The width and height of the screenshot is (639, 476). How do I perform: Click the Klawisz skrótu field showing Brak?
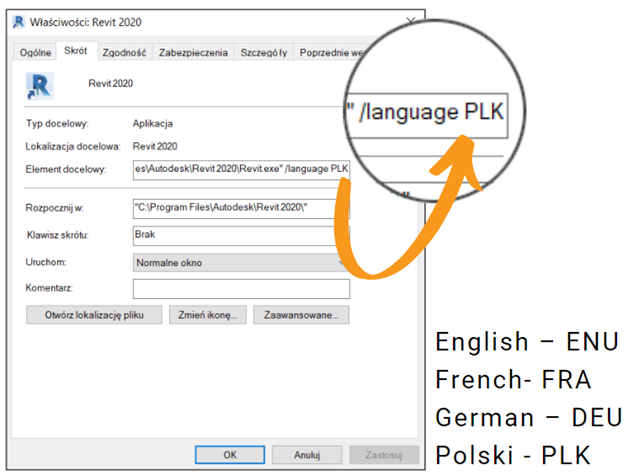(x=240, y=236)
